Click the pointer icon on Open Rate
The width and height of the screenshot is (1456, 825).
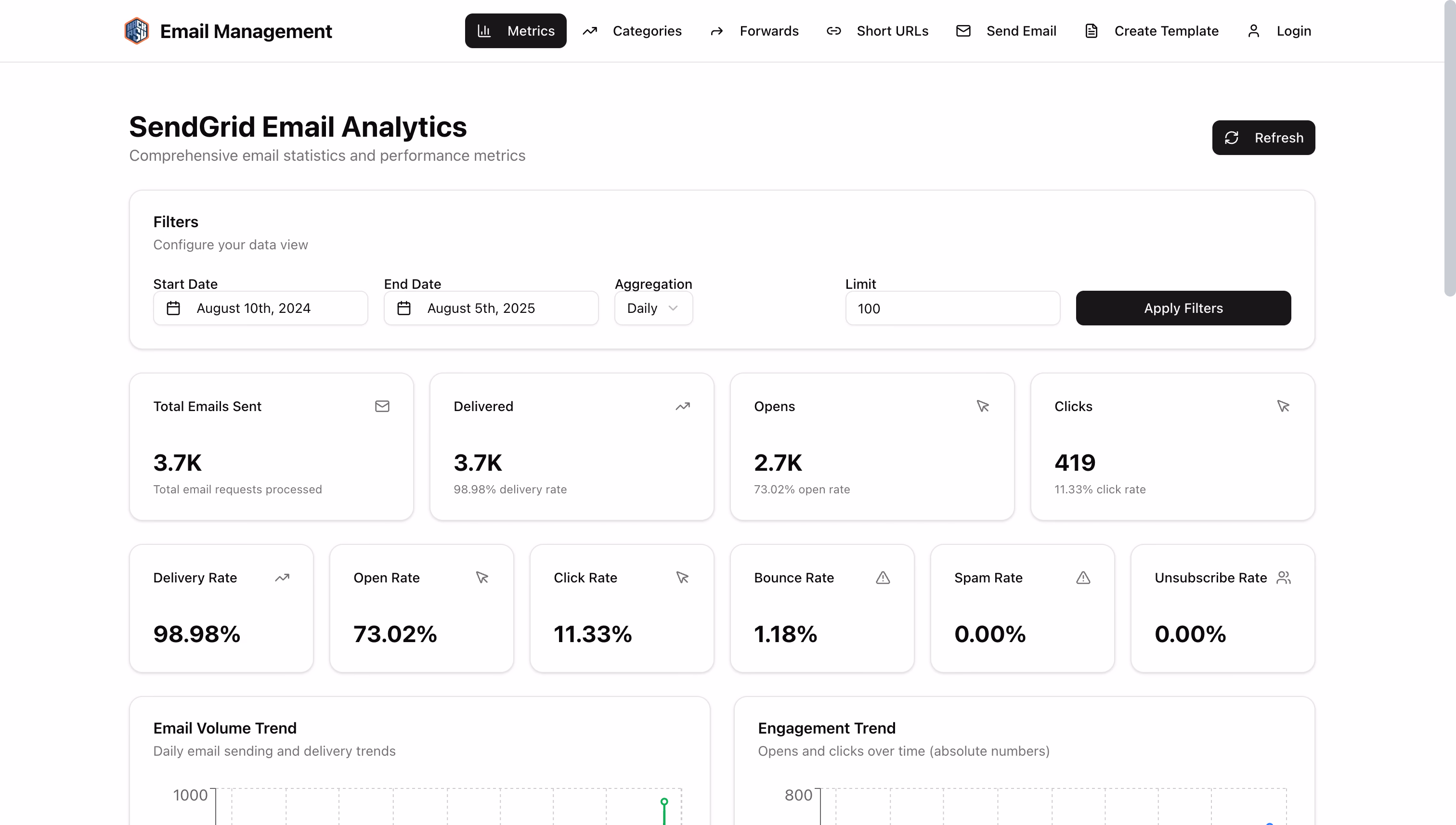(x=482, y=578)
